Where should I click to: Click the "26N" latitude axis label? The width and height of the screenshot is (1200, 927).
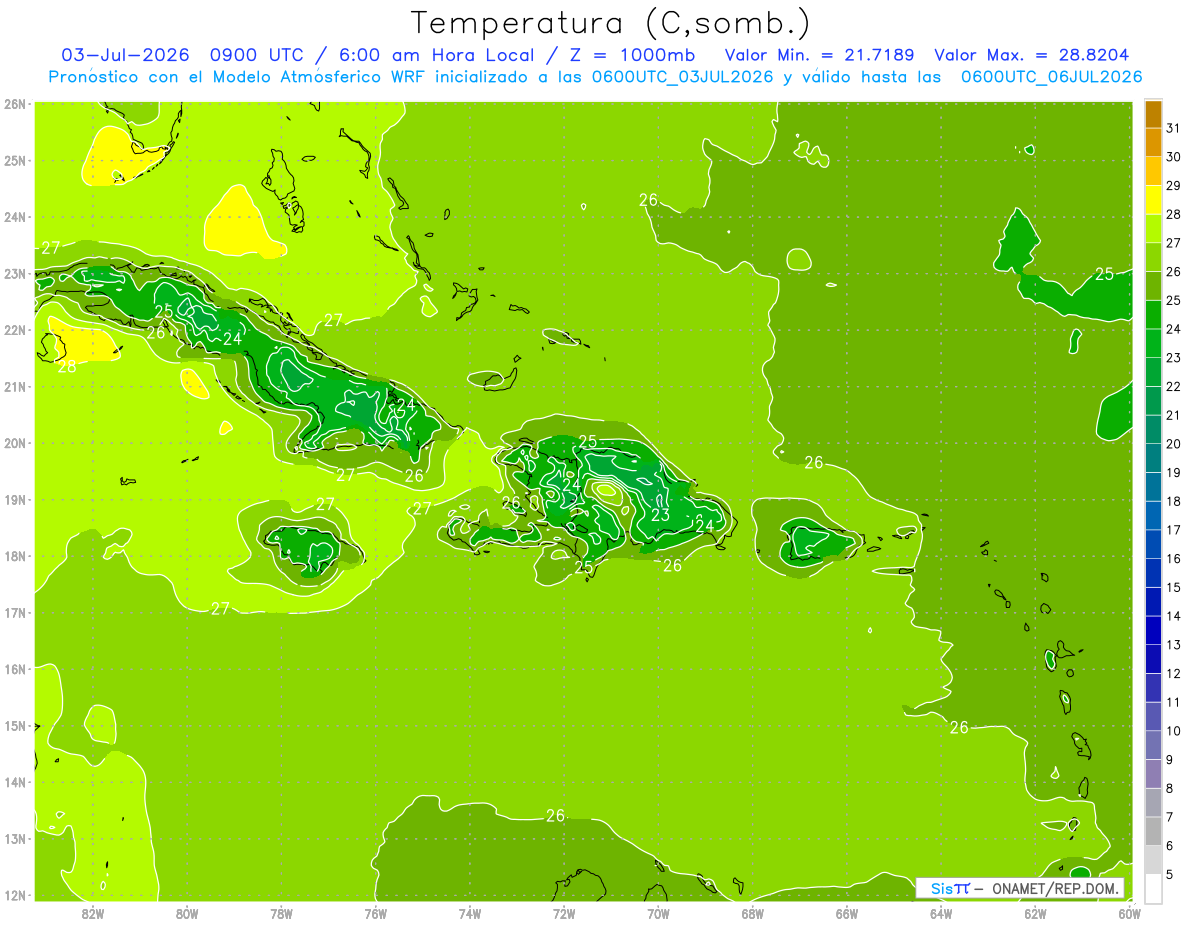(x=15, y=104)
